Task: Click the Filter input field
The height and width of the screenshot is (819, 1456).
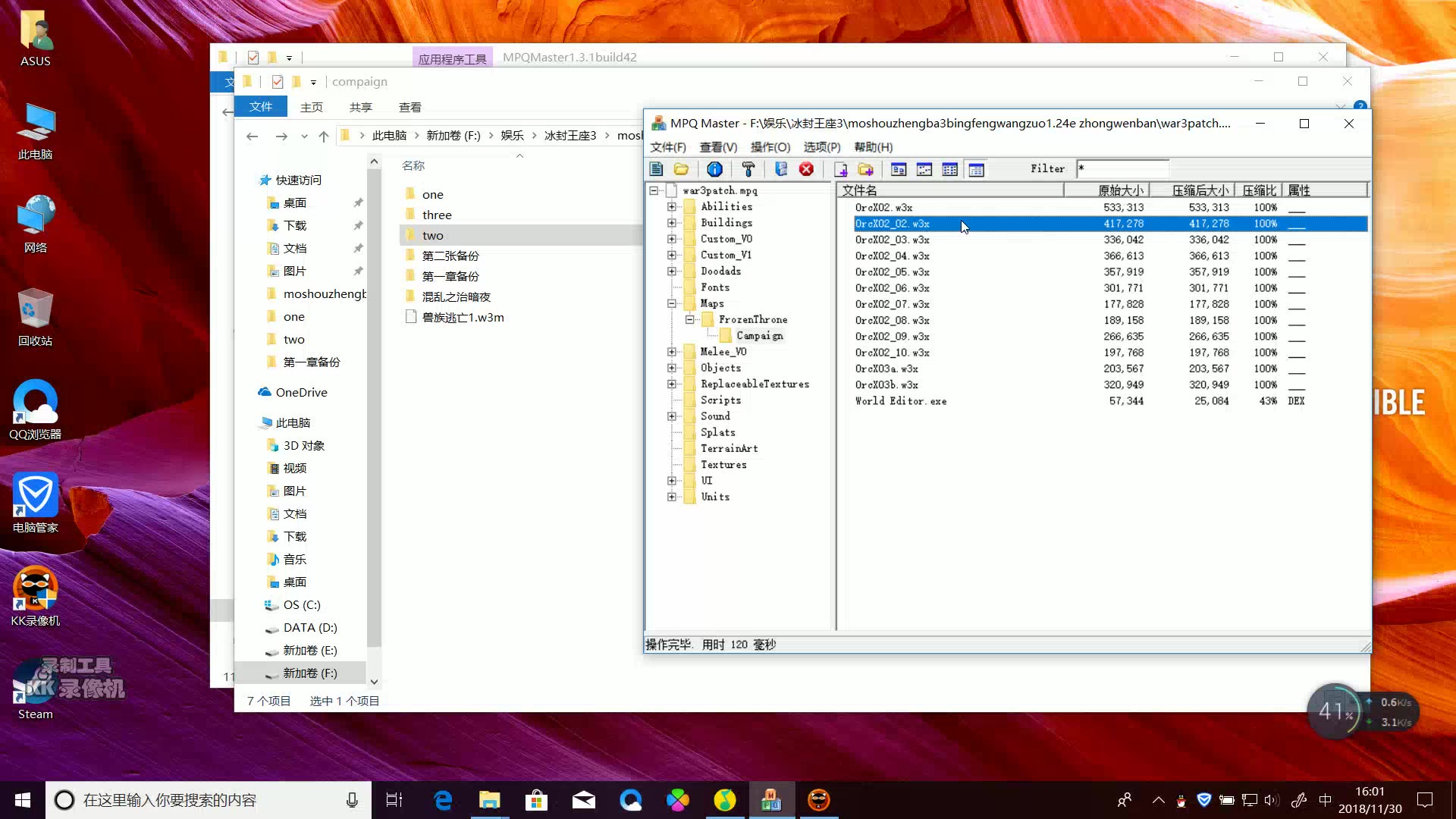Action: pyautogui.click(x=1122, y=168)
